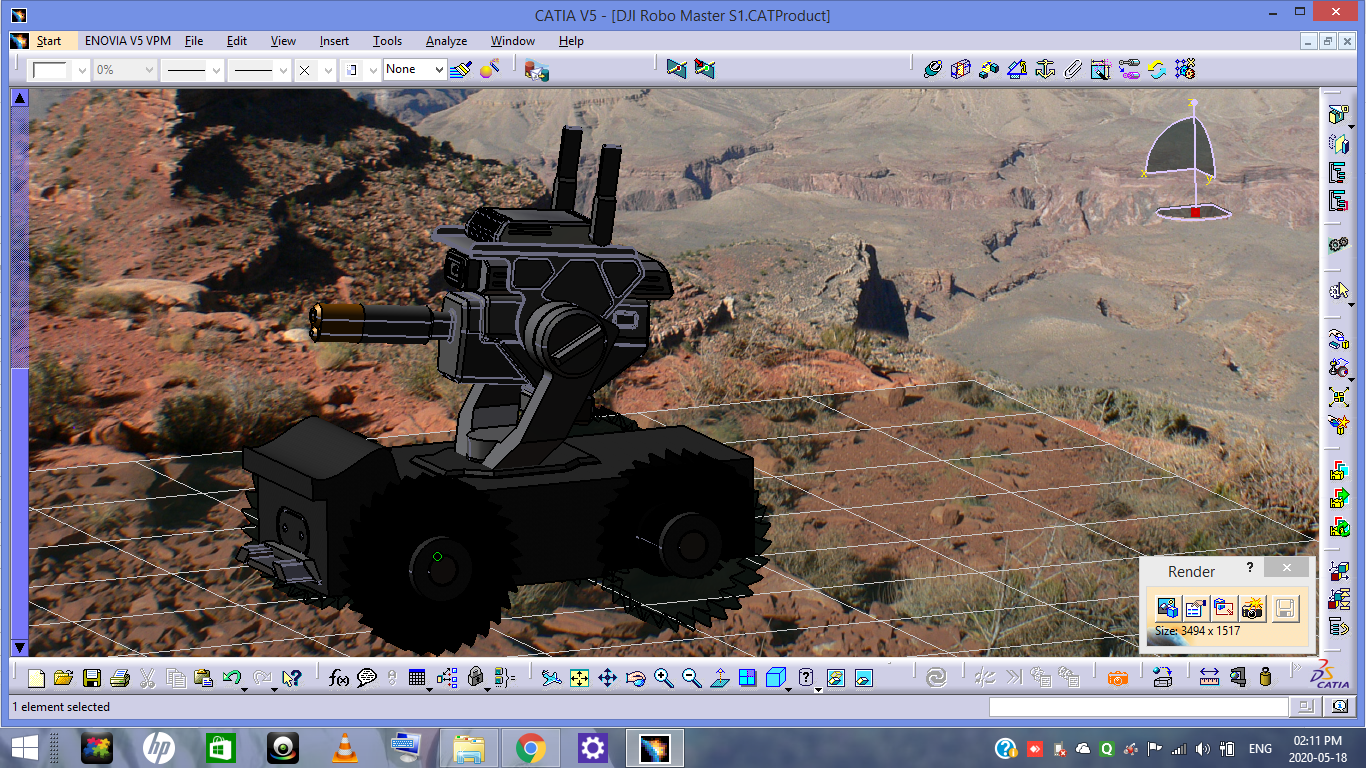Open the Formula f(x) tool
The height and width of the screenshot is (768, 1366).
pos(338,678)
